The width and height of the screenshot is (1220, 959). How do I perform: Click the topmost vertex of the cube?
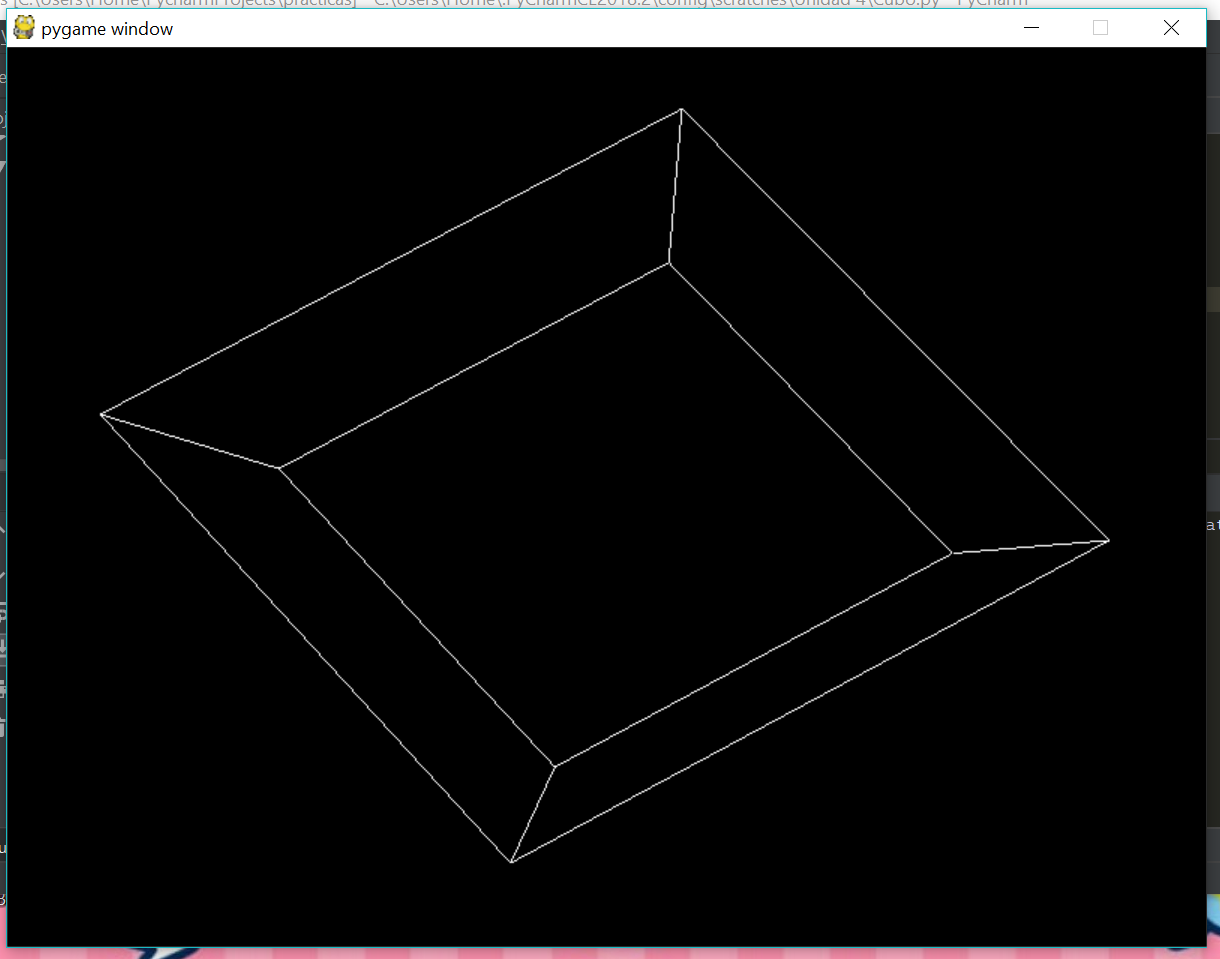pyautogui.click(x=681, y=110)
